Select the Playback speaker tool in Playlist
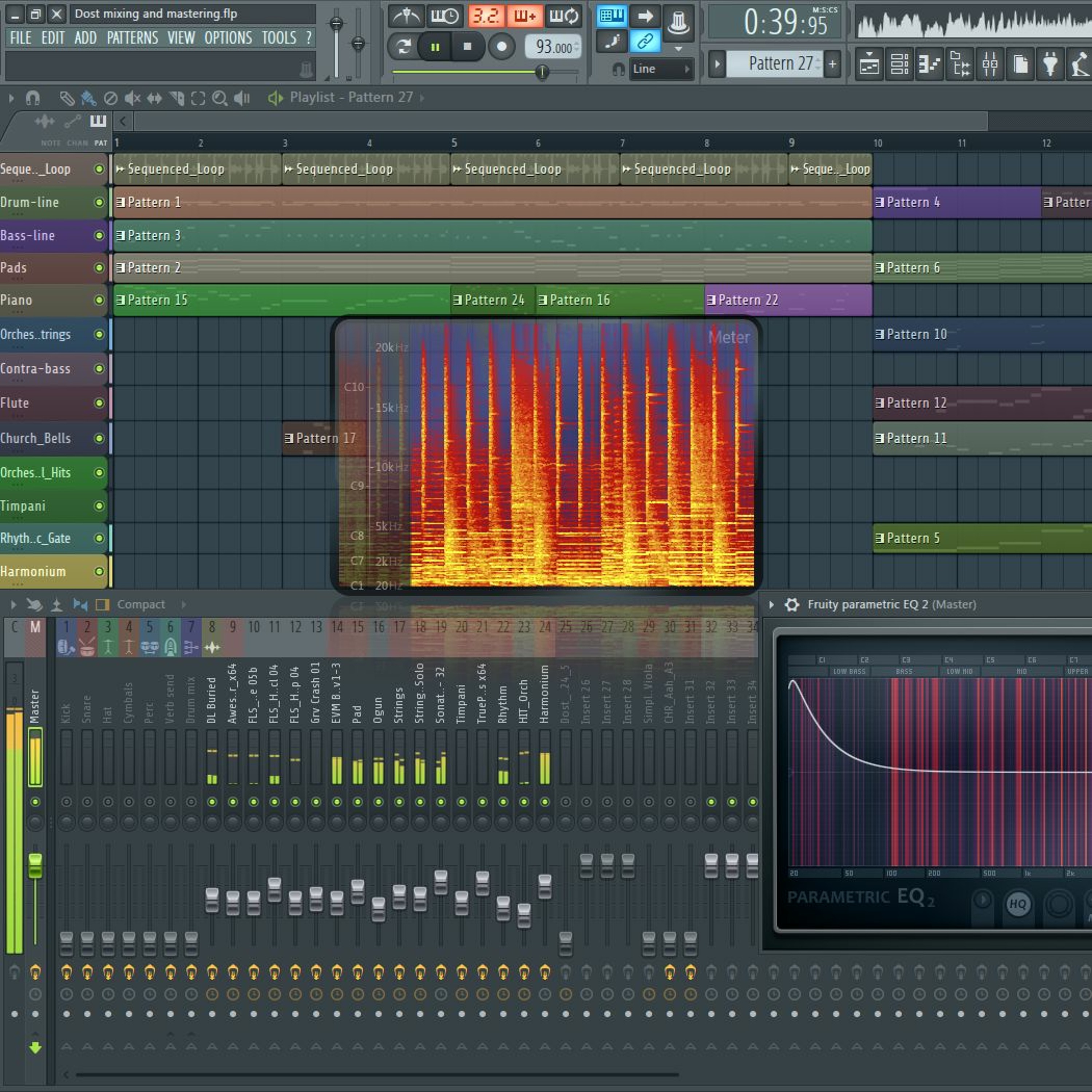Viewport: 1092px width, 1092px height. pyautogui.click(x=242, y=99)
